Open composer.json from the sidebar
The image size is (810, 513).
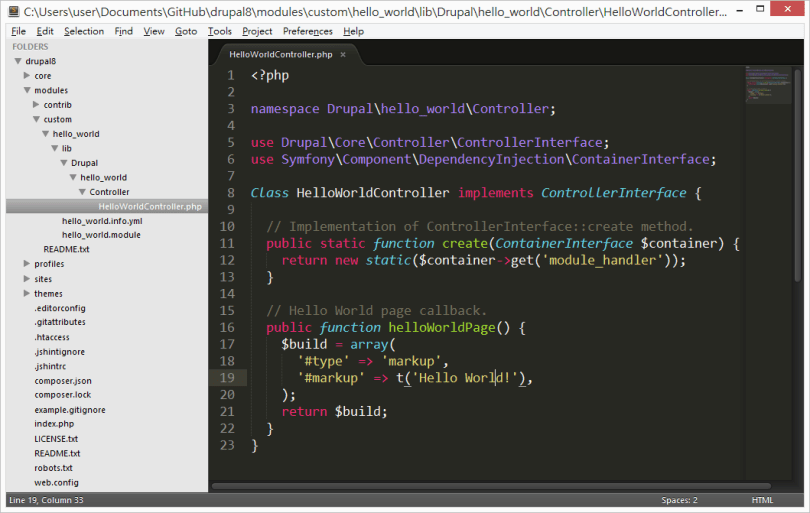pyautogui.click(x=63, y=381)
